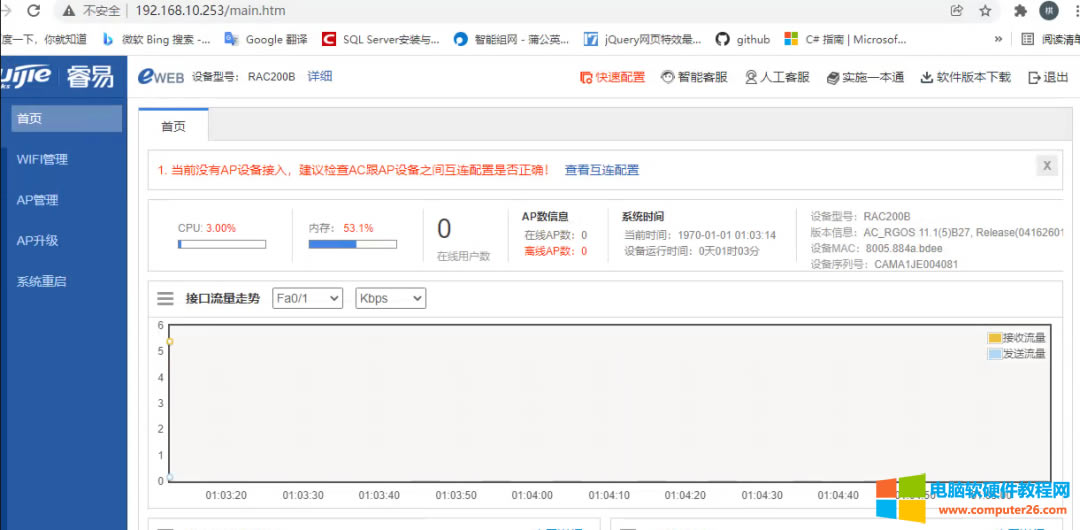Viewport: 1080px width, 530px height.
Task: Open 快速配置 quick setup
Action: pos(612,77)
